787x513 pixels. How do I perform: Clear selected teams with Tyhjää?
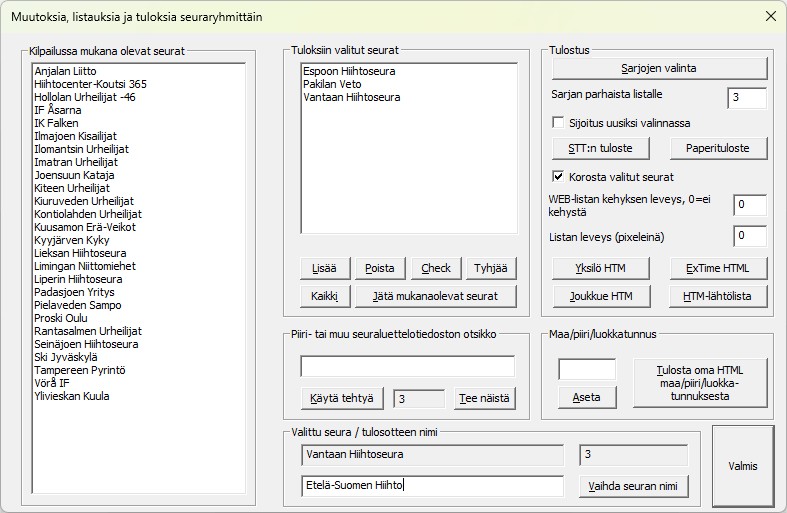tap(491, 268)
